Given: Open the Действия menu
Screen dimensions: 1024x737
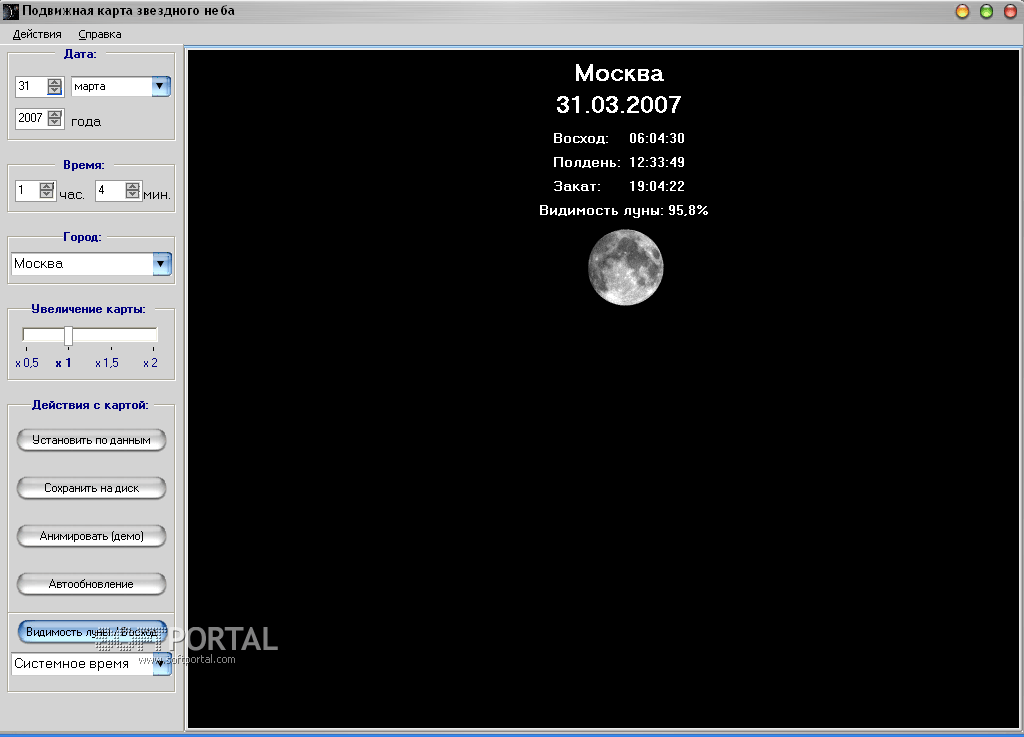Looking at the screenshot, I should pos(37,34).
